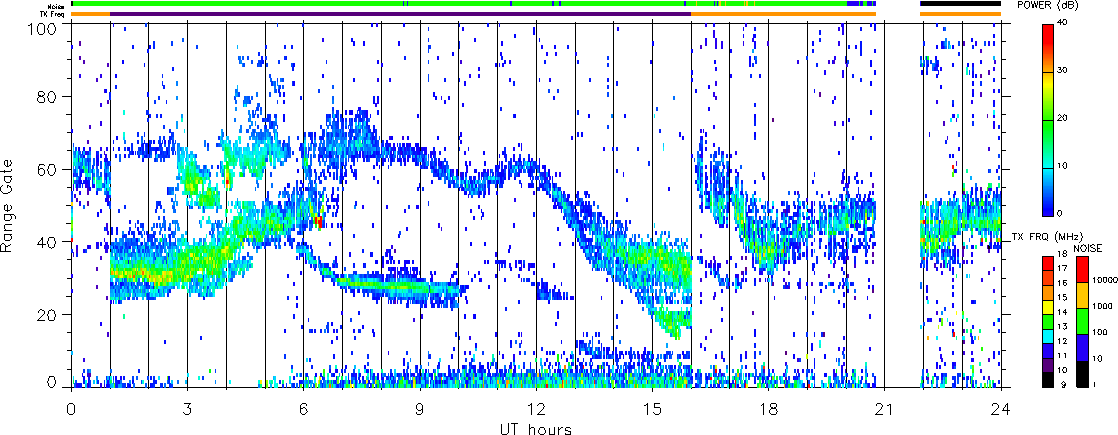Click the '3' tick on UT hours axis
Viewport: 1118px width, 435px height.
click(x=188, y=409)
